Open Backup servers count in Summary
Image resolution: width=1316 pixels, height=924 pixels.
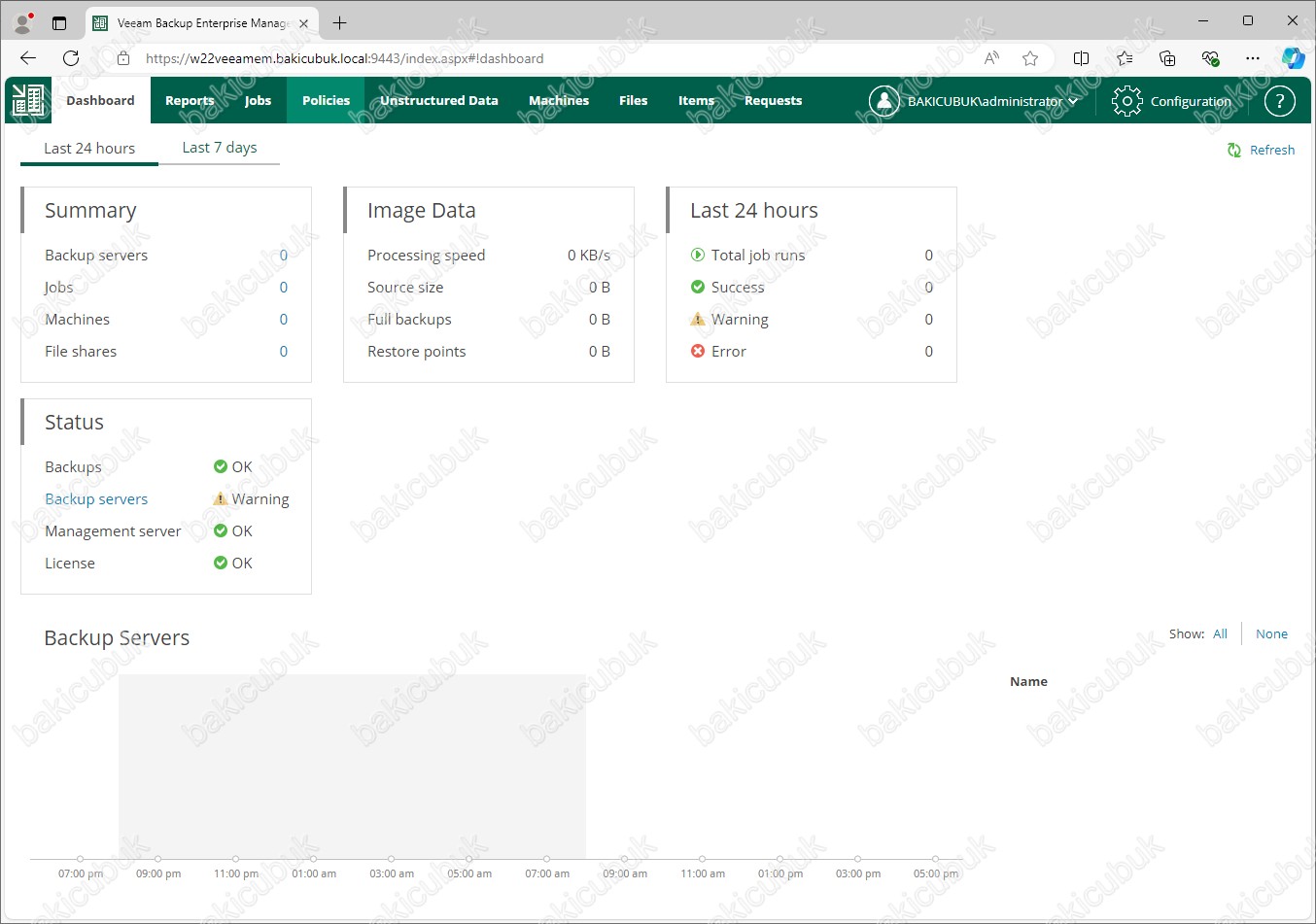point(284,255)
